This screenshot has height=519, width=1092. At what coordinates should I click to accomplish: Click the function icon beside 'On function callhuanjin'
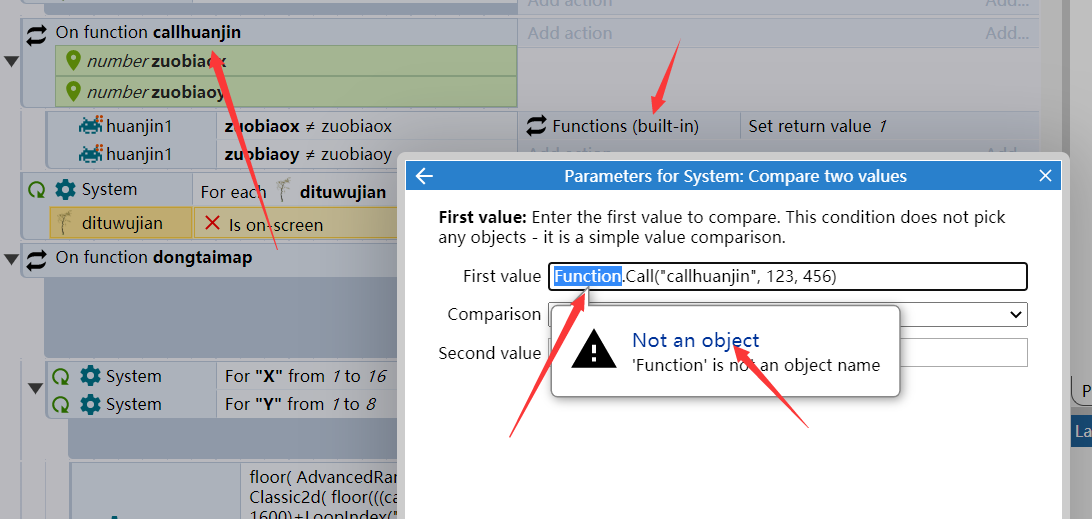point(36,33)
